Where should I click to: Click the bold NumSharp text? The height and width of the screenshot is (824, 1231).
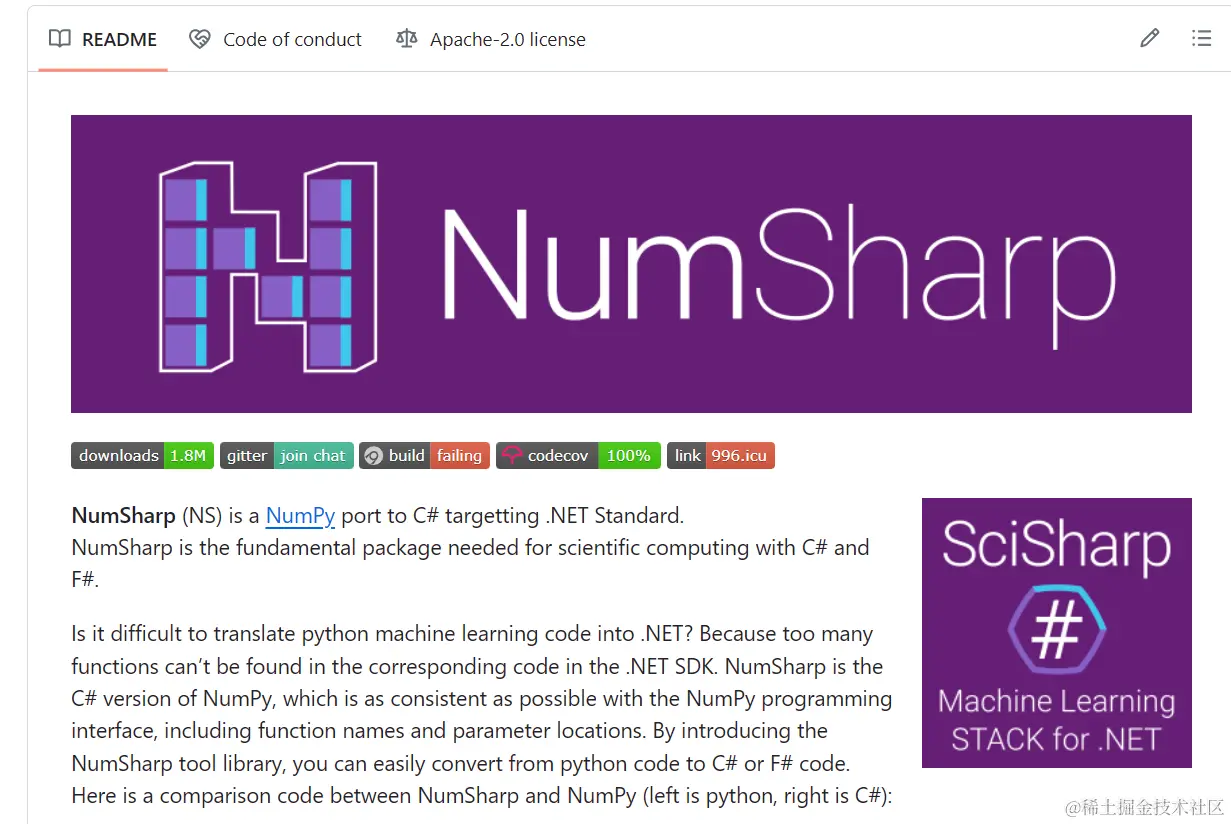click(x=123, y=516)
